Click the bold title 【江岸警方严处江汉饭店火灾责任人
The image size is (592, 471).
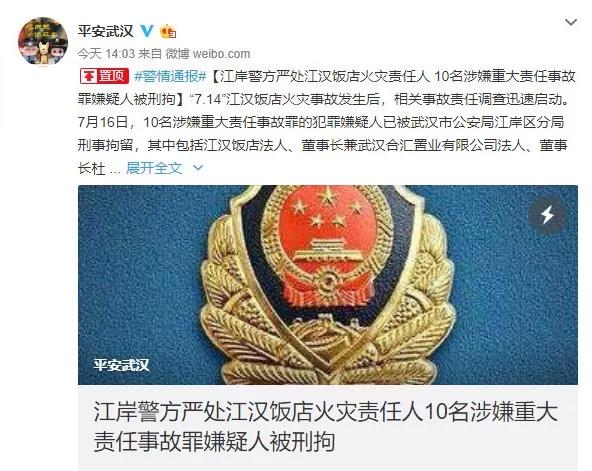click(x=321, y=76)
